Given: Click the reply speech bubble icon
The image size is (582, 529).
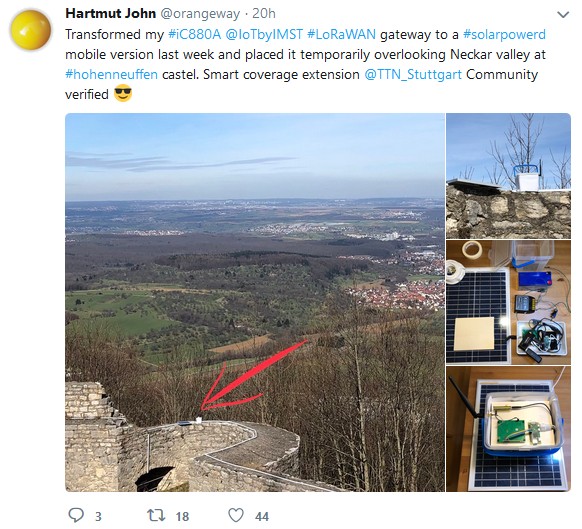Looking at the screenshot, I should pyautogui.click(x=76, y=515).
